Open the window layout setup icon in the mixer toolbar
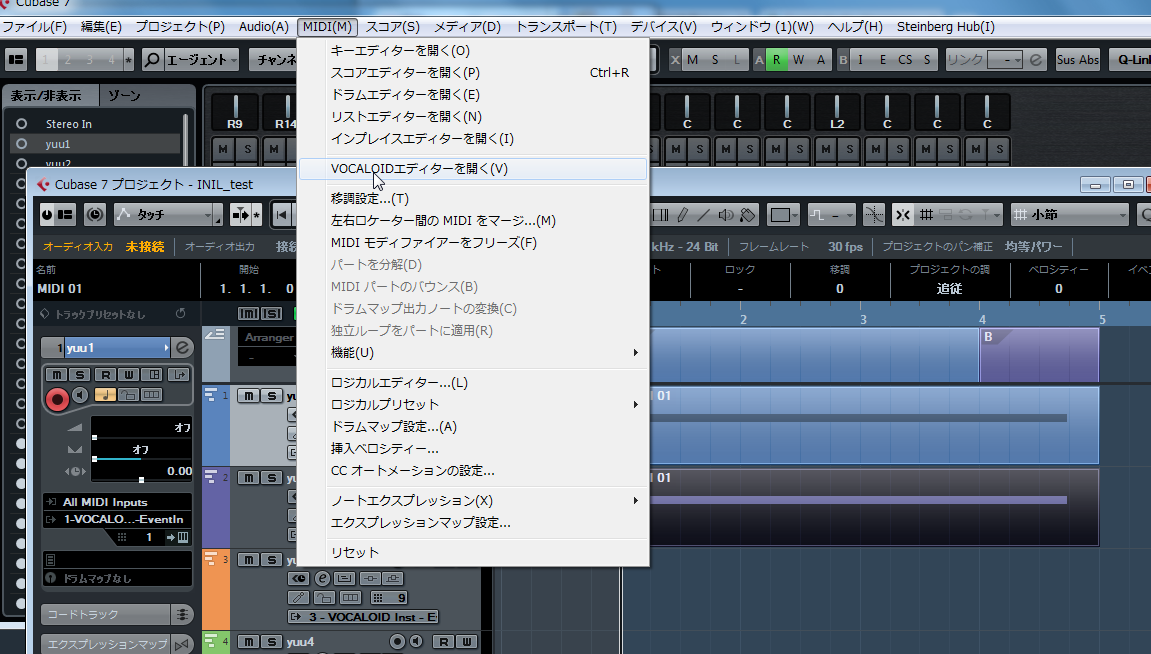This screenshot has height=654, width=1151. 16,59
